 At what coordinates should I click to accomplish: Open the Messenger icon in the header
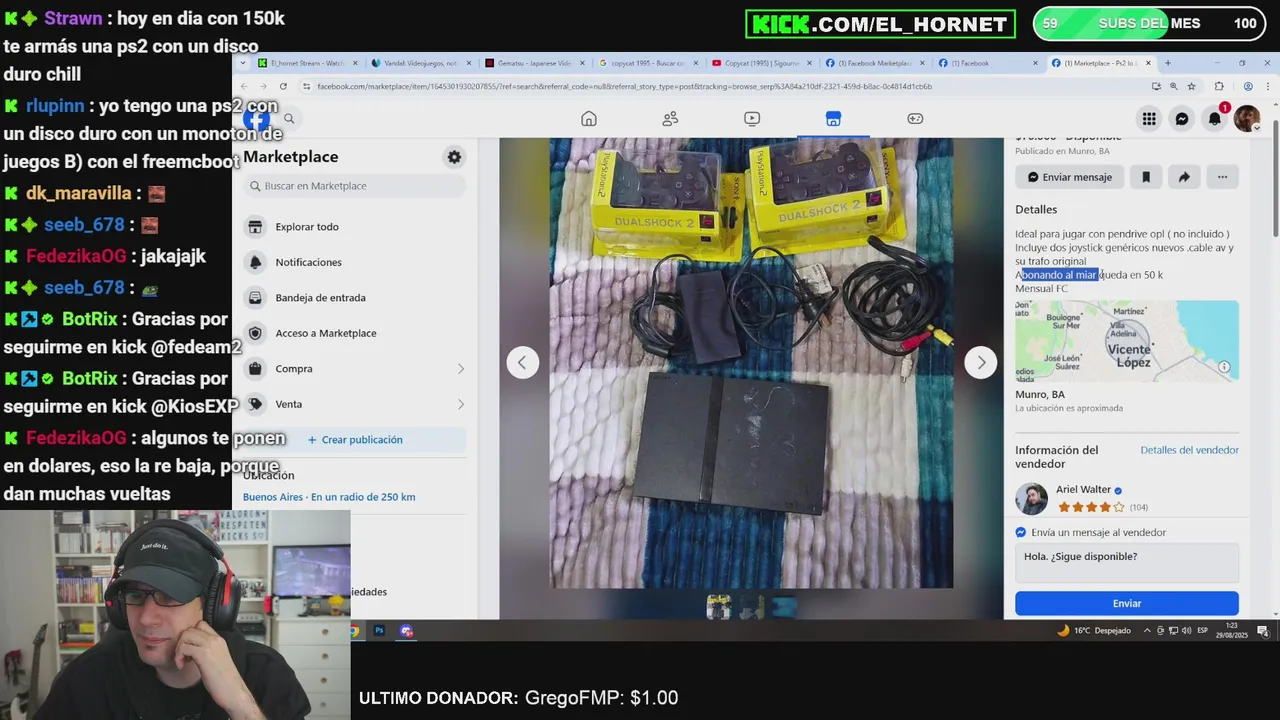(1182, 119)
